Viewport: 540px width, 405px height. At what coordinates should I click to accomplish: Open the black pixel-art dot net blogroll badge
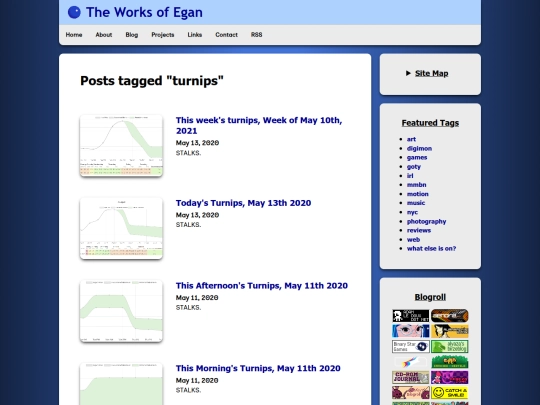pos(411,316)
